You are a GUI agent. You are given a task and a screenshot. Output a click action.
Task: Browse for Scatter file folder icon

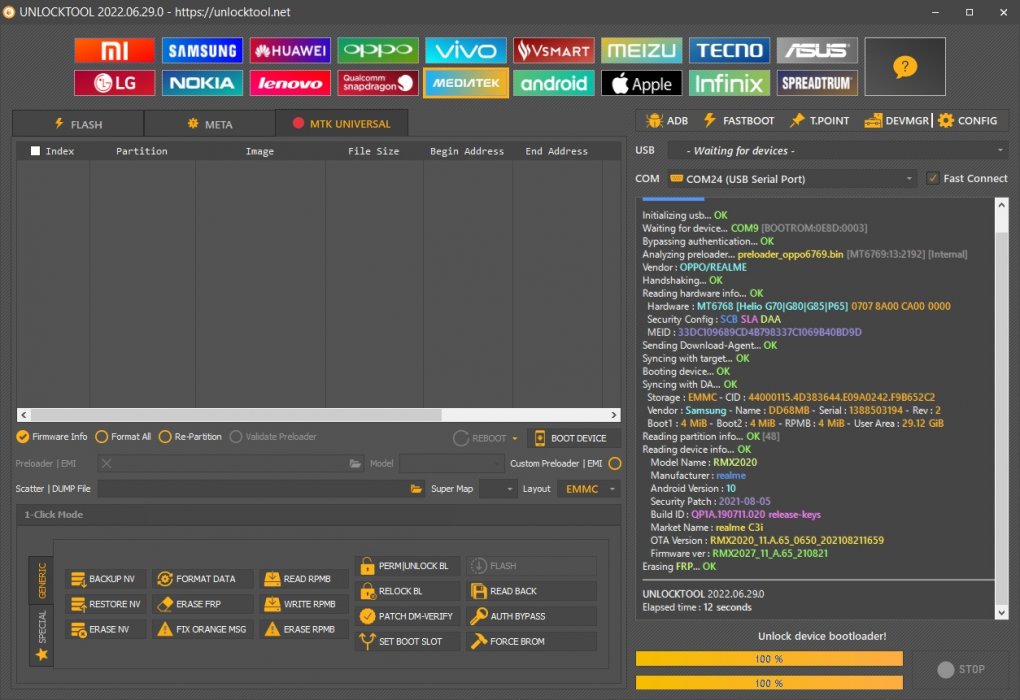416,489
